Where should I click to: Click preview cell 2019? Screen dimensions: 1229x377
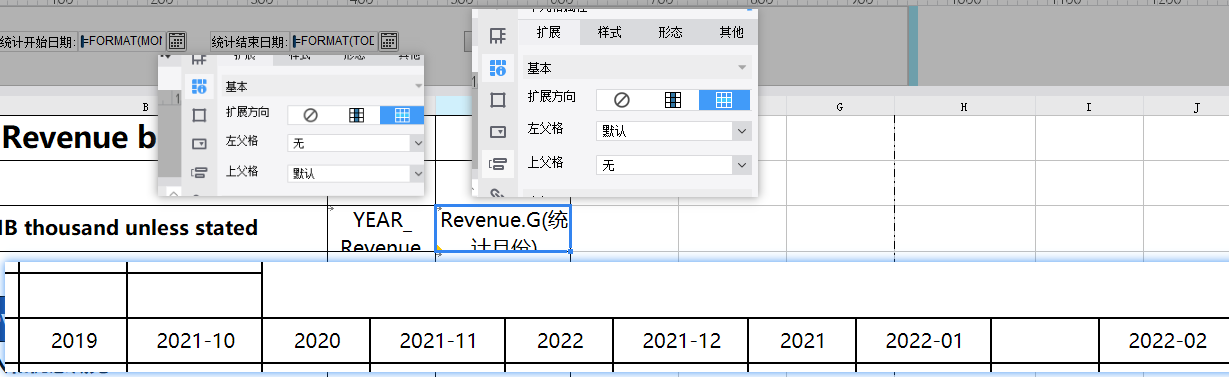click(74, 341)
